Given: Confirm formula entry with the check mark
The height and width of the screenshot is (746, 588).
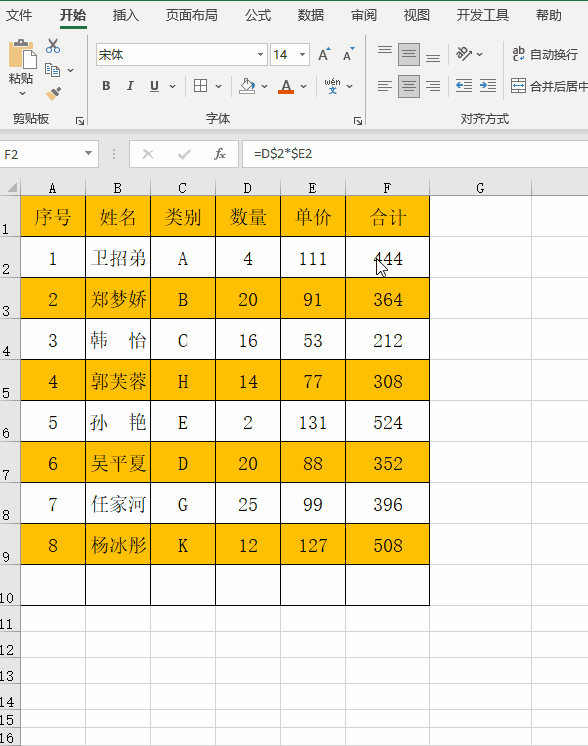Looking at the screenshot, I should coord(184,154).
